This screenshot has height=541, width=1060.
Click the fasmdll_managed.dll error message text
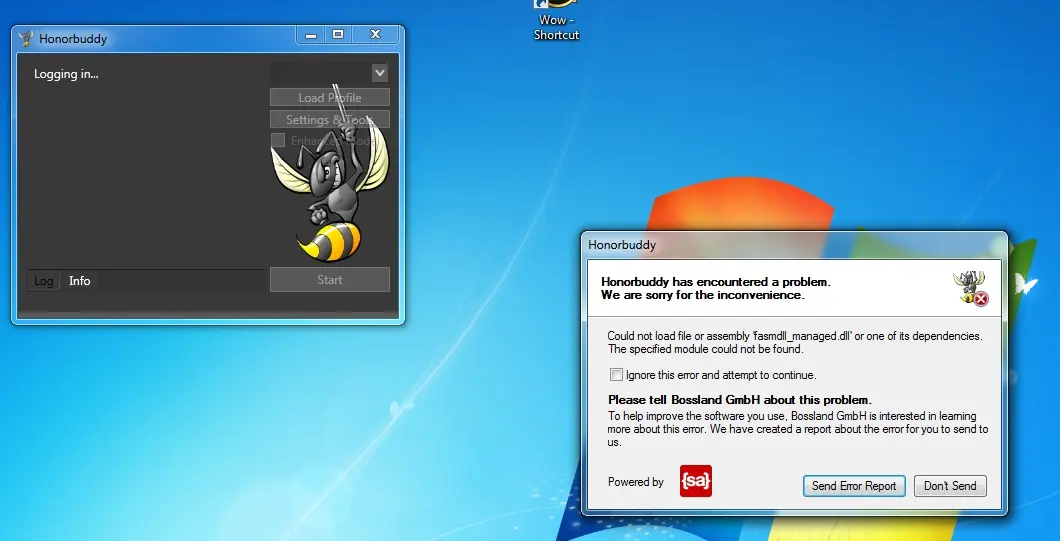(794, 342)
